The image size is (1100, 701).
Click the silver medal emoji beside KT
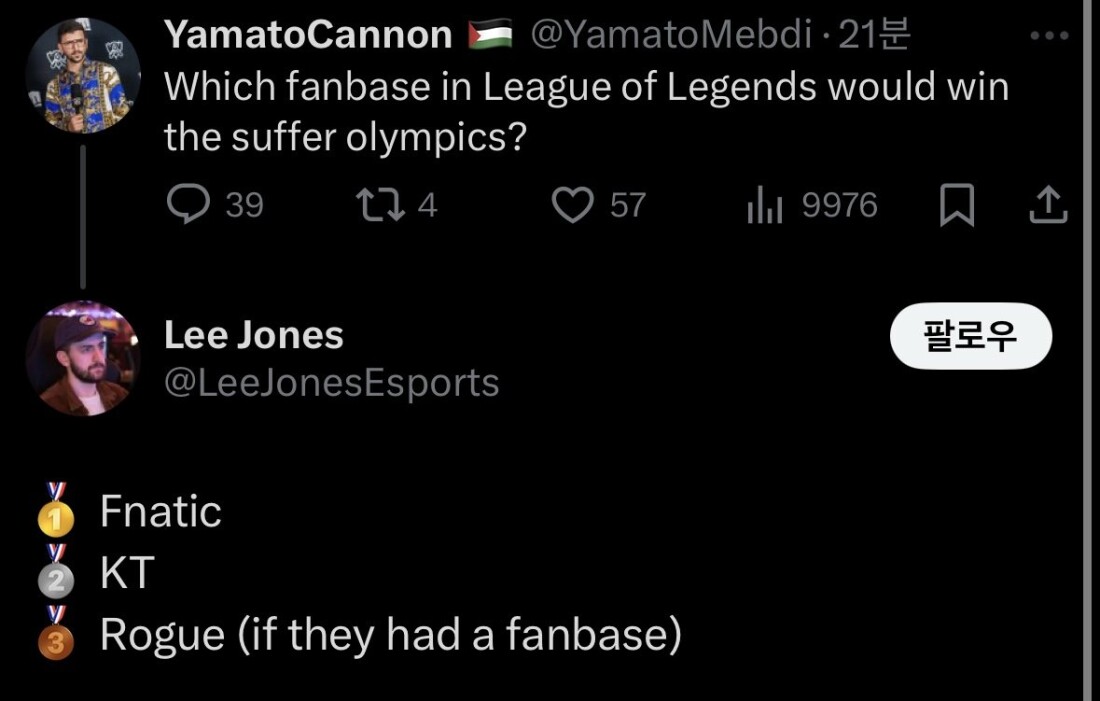[55, 573]
